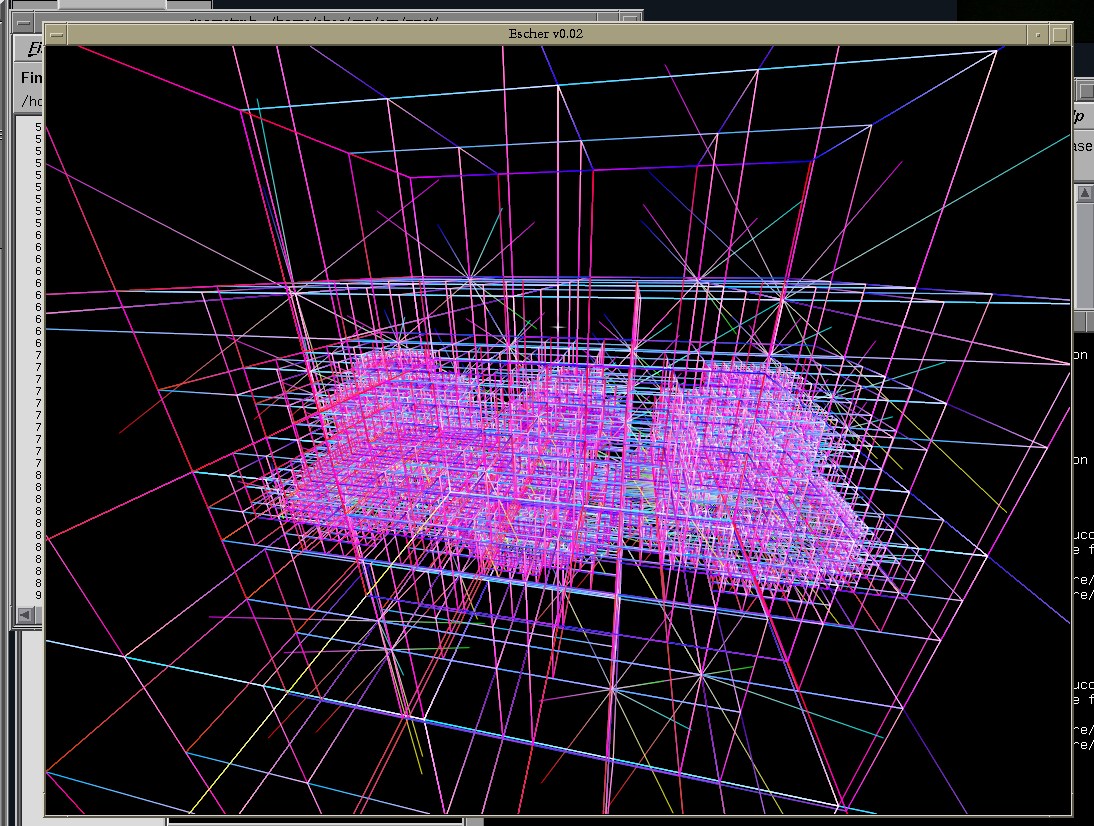Minimize the Escher v0.02 window
This screenshot has width=1094, height=826.
coord(1038,34)
